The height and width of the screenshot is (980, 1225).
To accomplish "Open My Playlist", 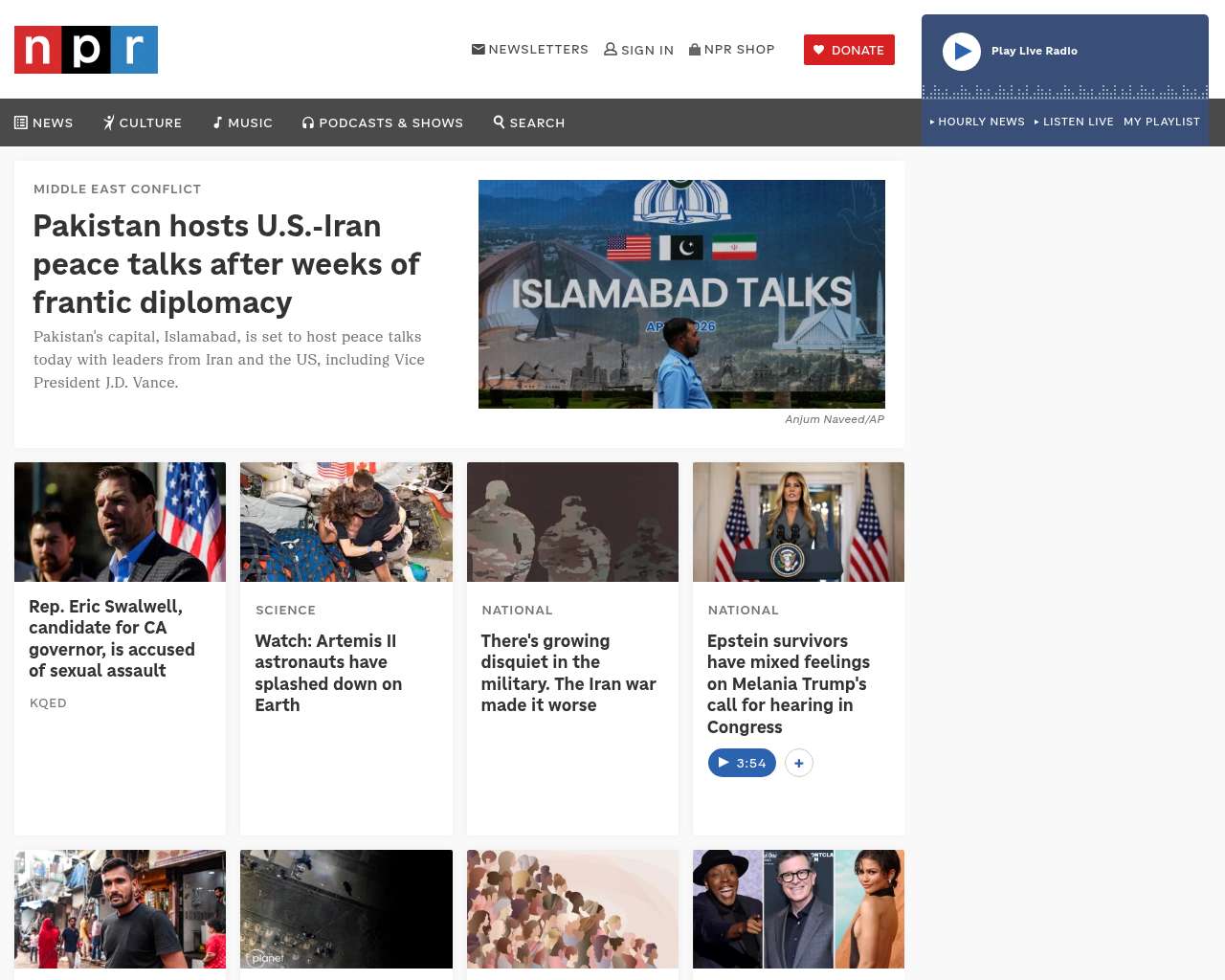I will coord(1161,122).
